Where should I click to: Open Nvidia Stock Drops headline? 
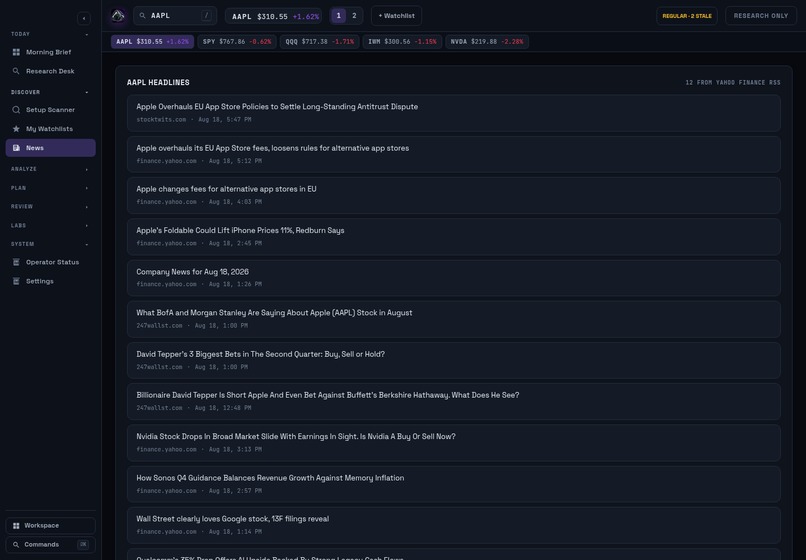tap(453, 443)
